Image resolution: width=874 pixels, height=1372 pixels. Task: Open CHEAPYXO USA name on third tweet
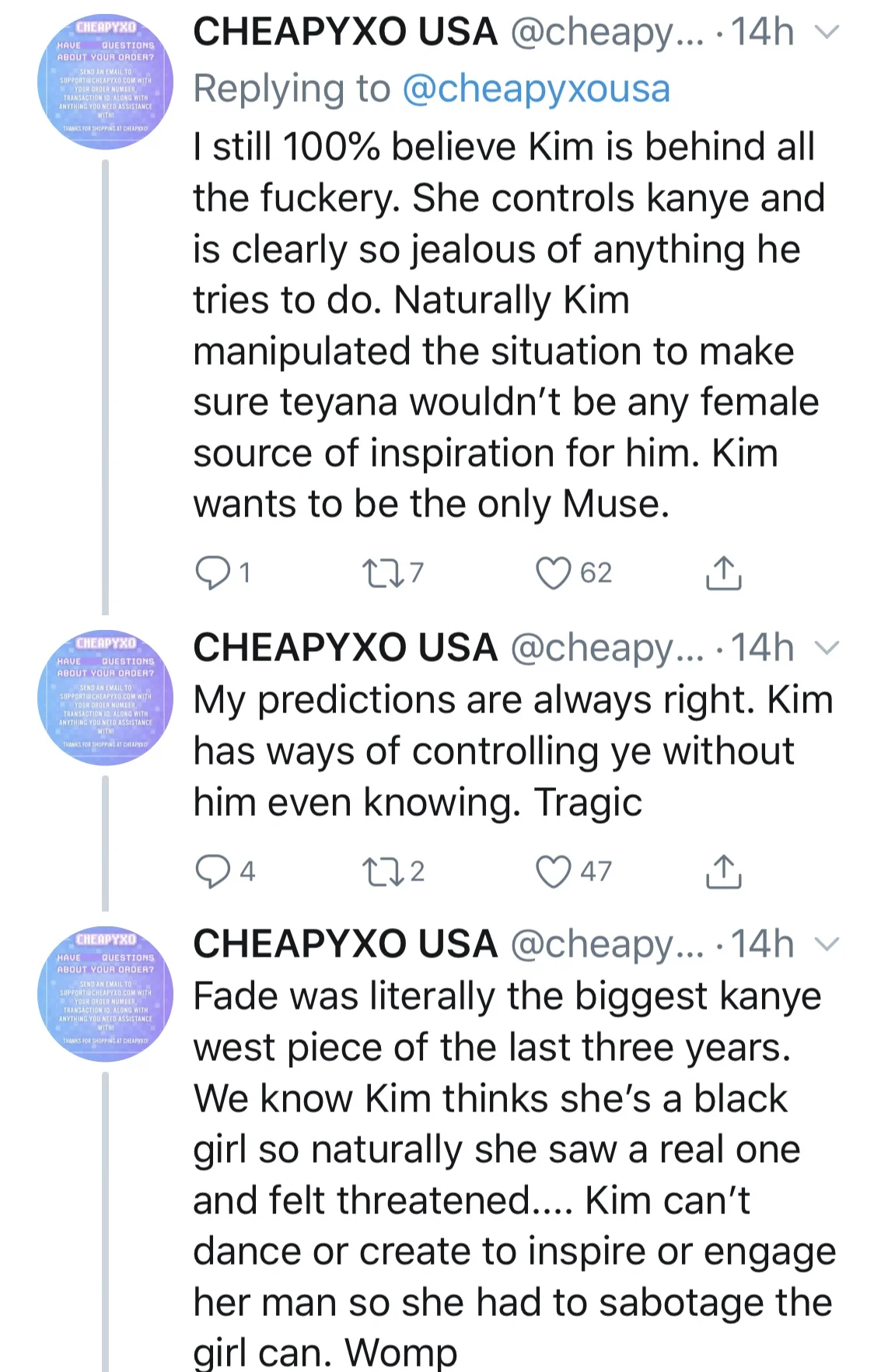(x=345, y=944)
